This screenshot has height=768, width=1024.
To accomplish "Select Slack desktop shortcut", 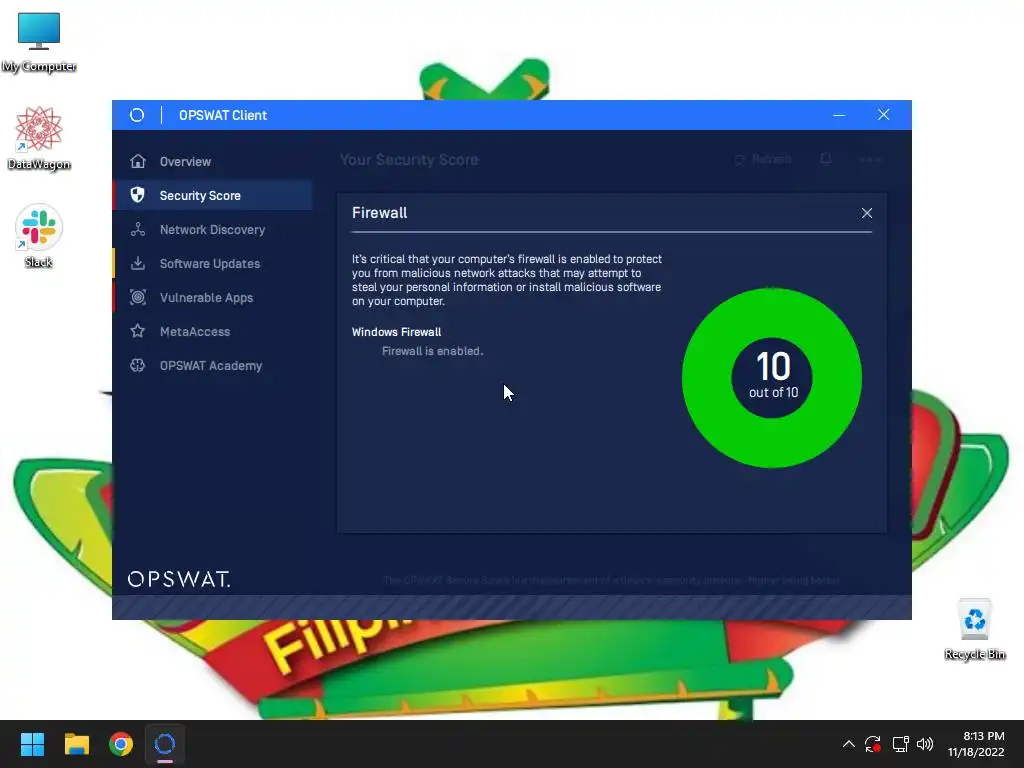I will pyautogui.click(x=39, y=236).
